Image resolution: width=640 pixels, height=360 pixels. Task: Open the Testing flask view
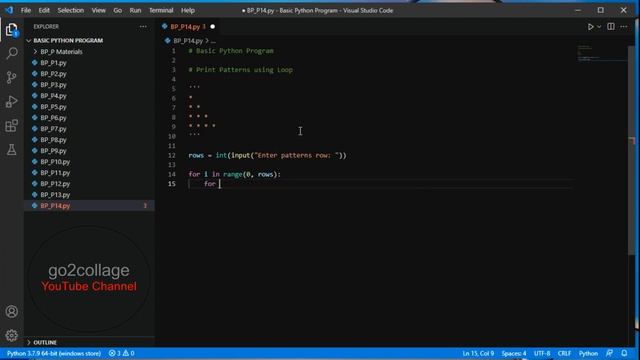(x=12, y=149)
